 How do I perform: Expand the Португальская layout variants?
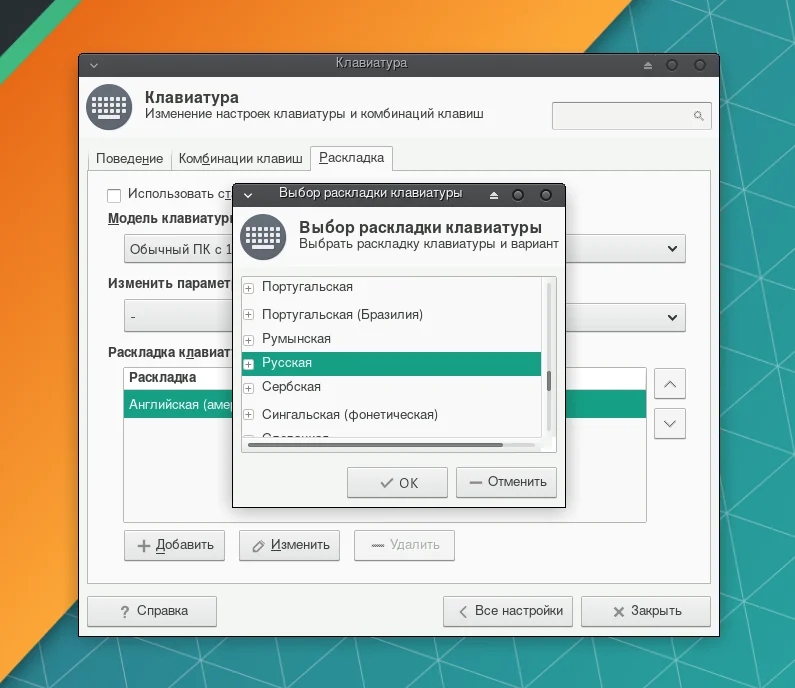[x=248, y=288]
